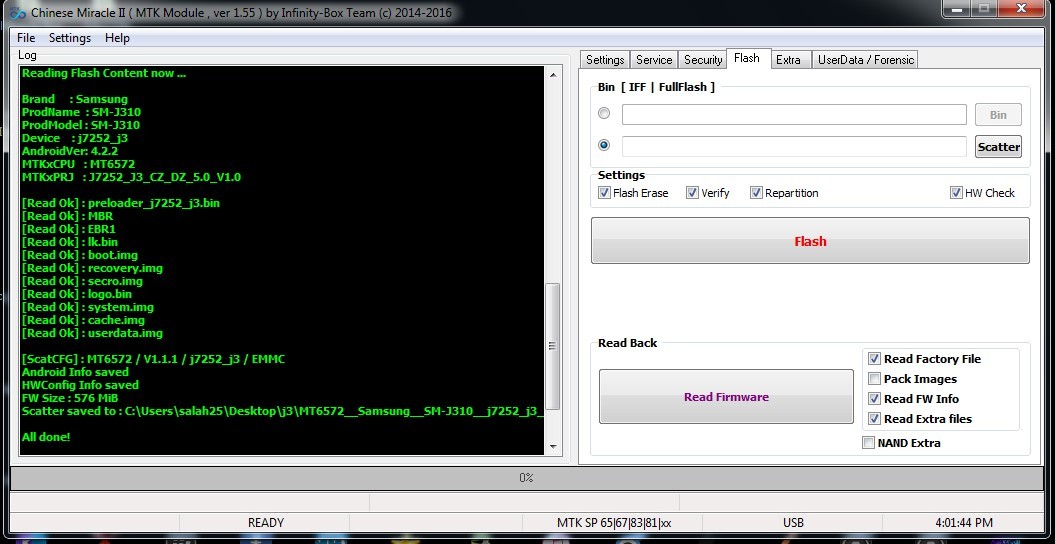Switch to the Settings tab
This screenshot has height=544, width=1055.
605,60
